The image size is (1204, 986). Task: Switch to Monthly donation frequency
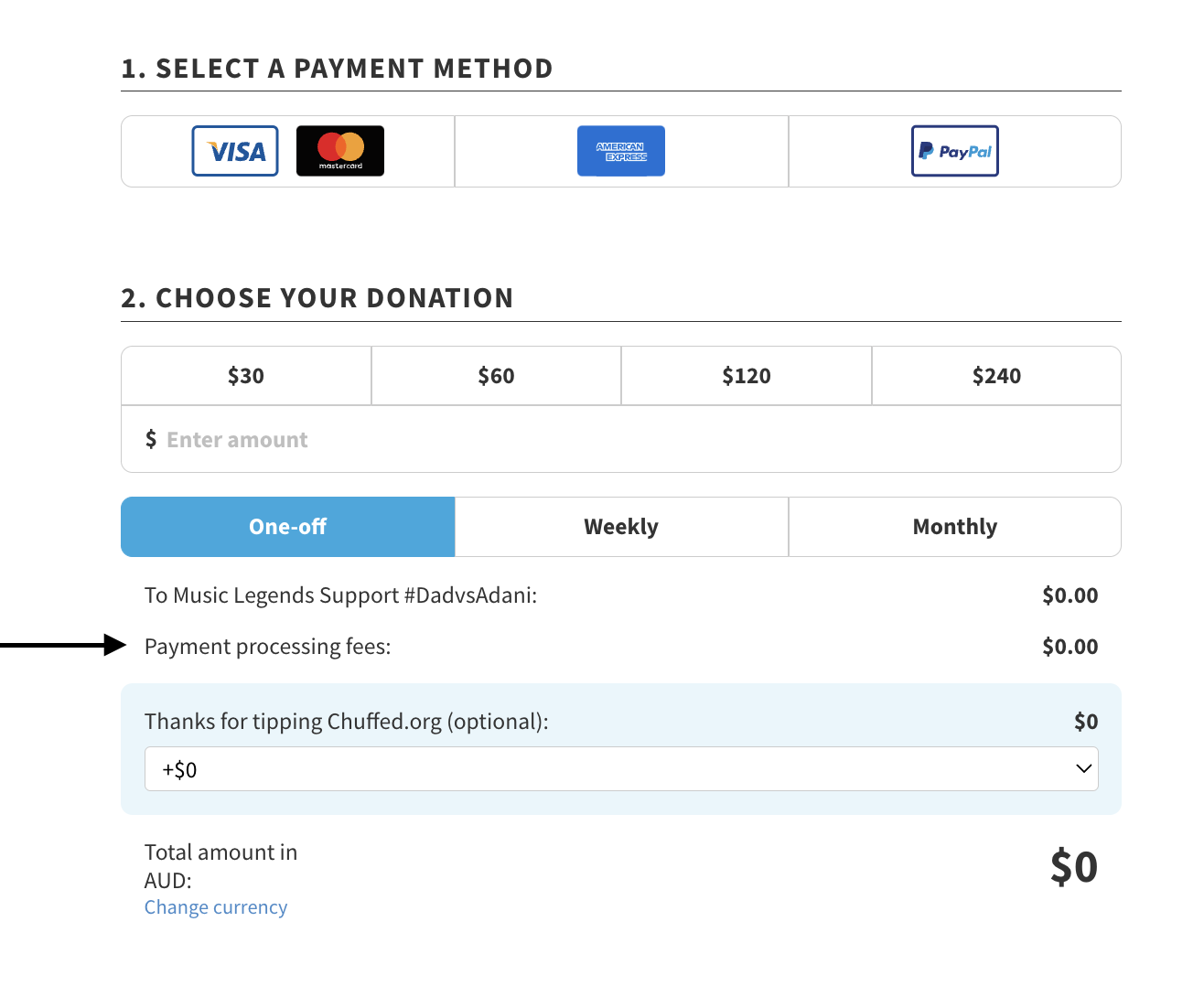955,527
